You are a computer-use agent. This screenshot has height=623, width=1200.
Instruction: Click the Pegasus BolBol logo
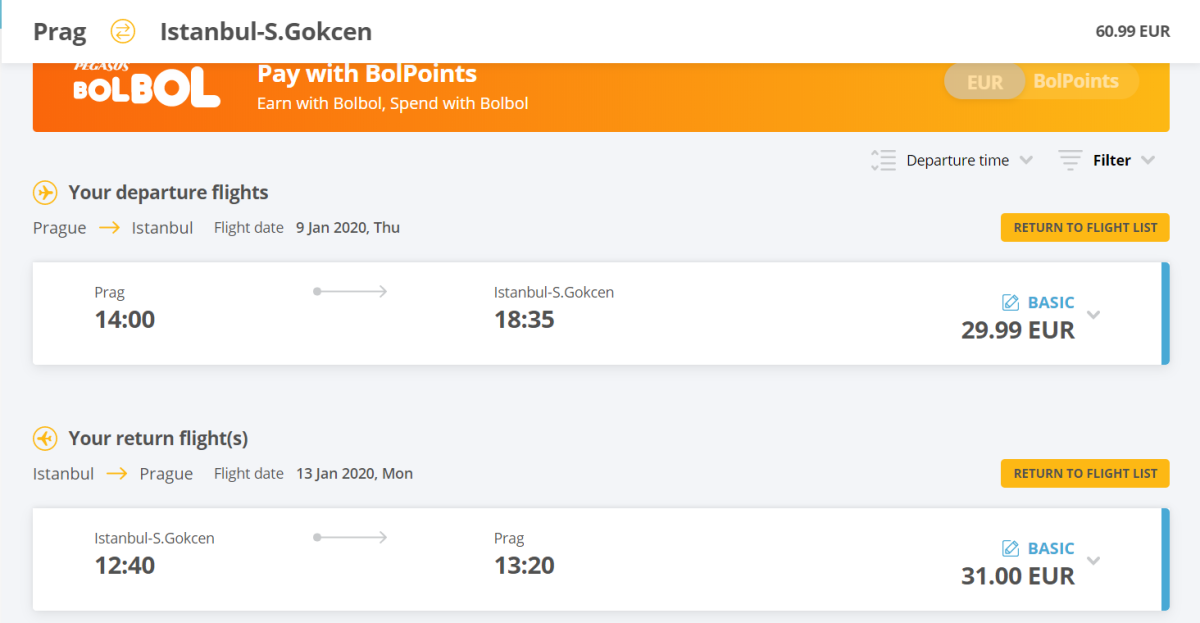(146, 86)
